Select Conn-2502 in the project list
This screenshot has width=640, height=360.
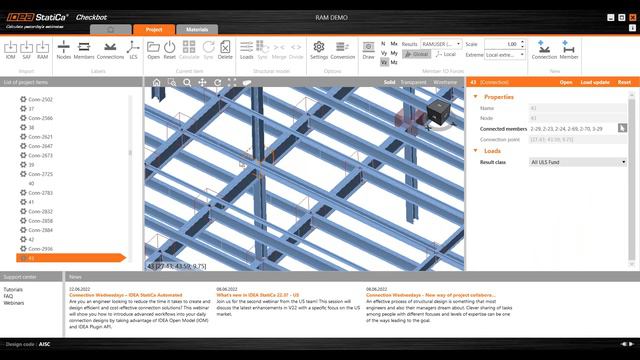click(40, 99)
